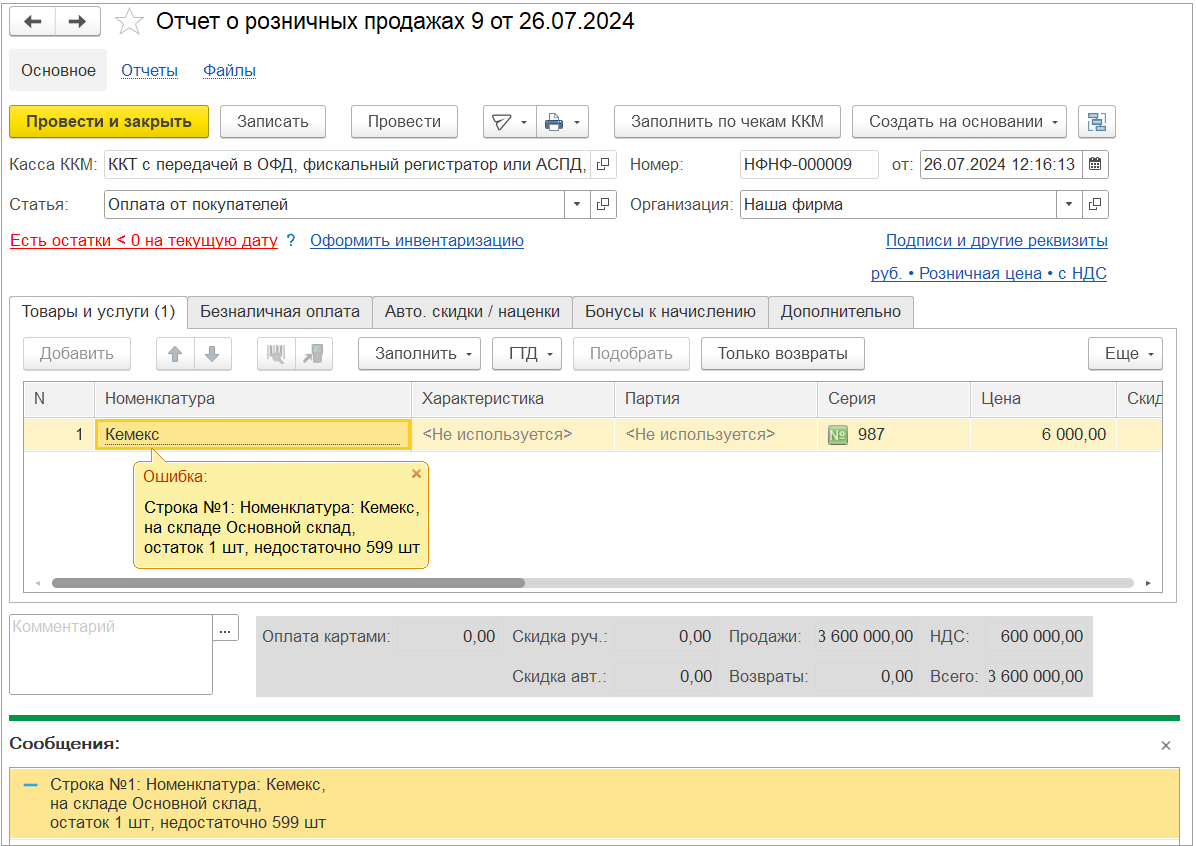This screenshot has width=1196, height=846.
Task: Switch to the Безналичная оплата tab
Action: tap(280, 311)
